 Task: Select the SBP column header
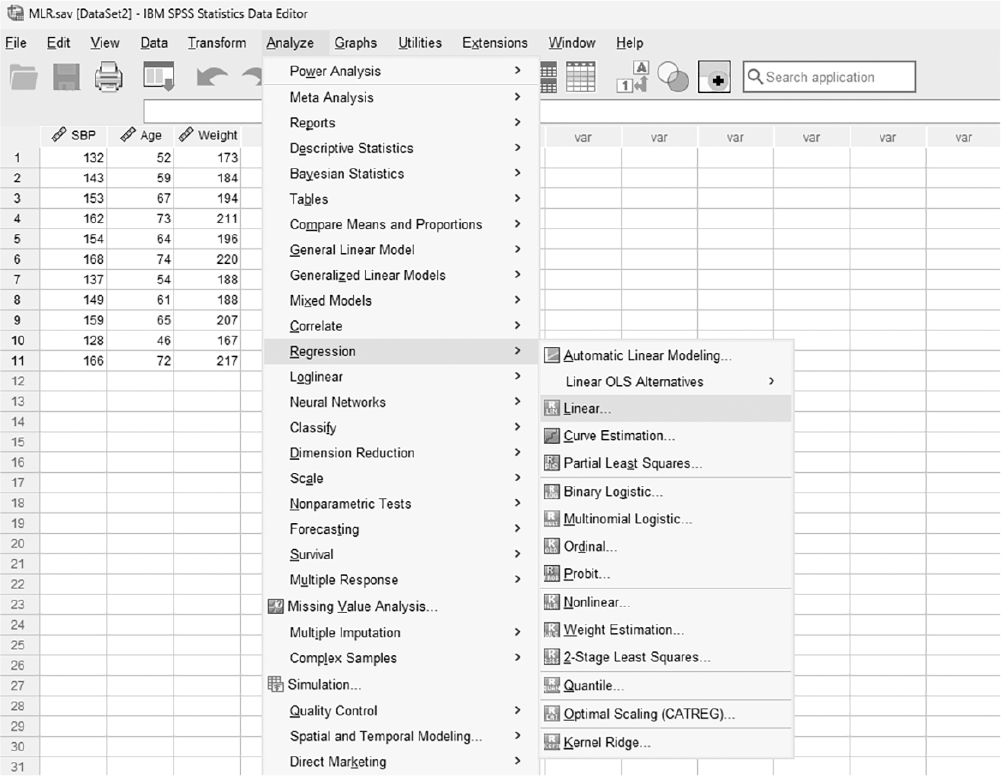73,135
